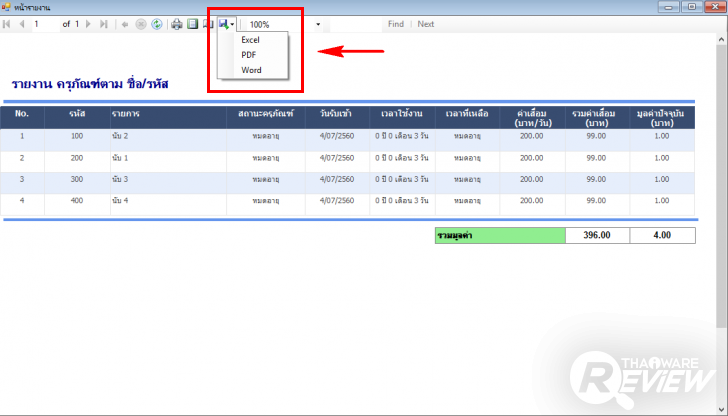The image size is (728, 416).
Task: Click the vertical scrollbar thumb
Action: (x=722, y=186)
